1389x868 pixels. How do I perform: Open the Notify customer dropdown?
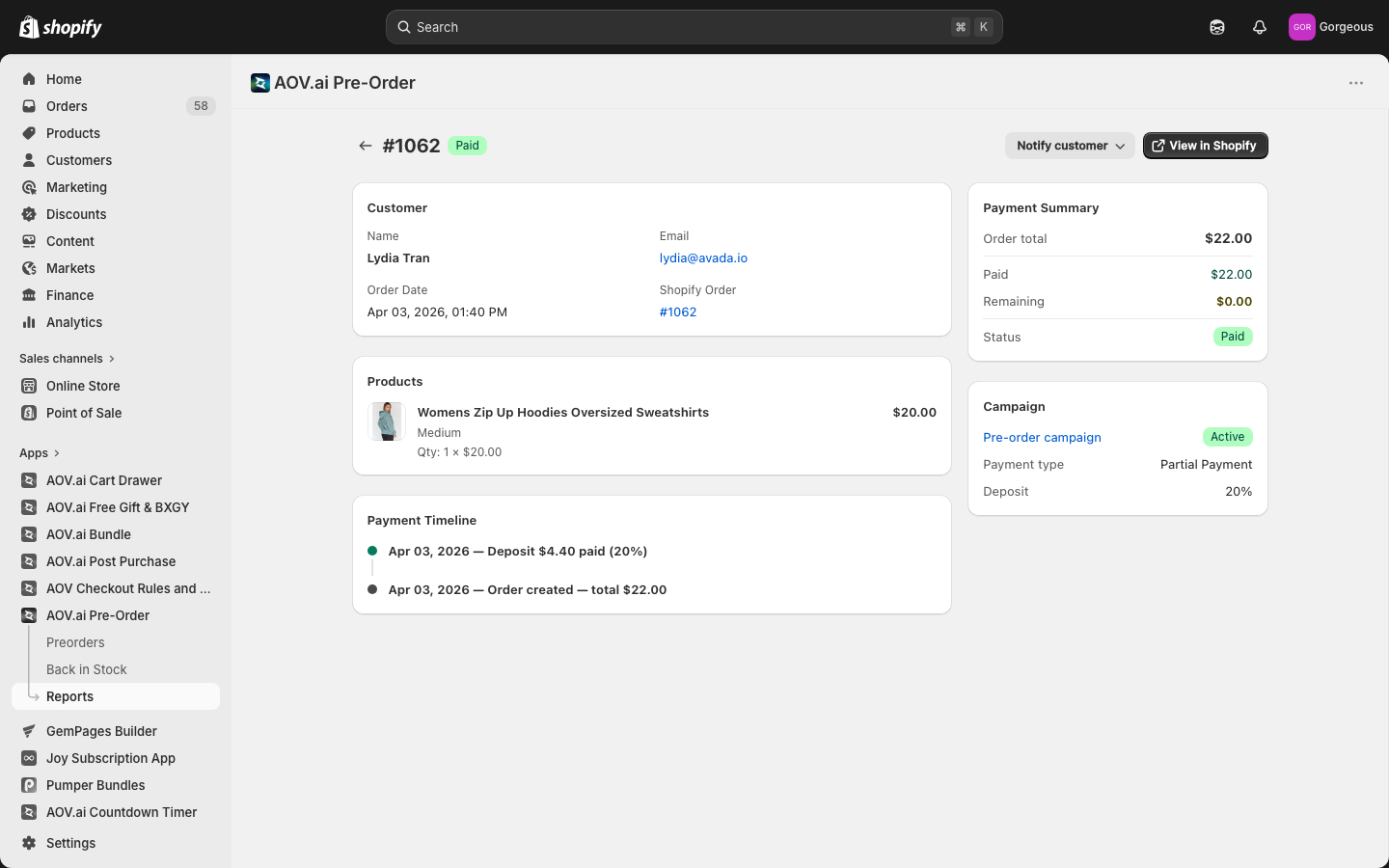coord(1070,146)
